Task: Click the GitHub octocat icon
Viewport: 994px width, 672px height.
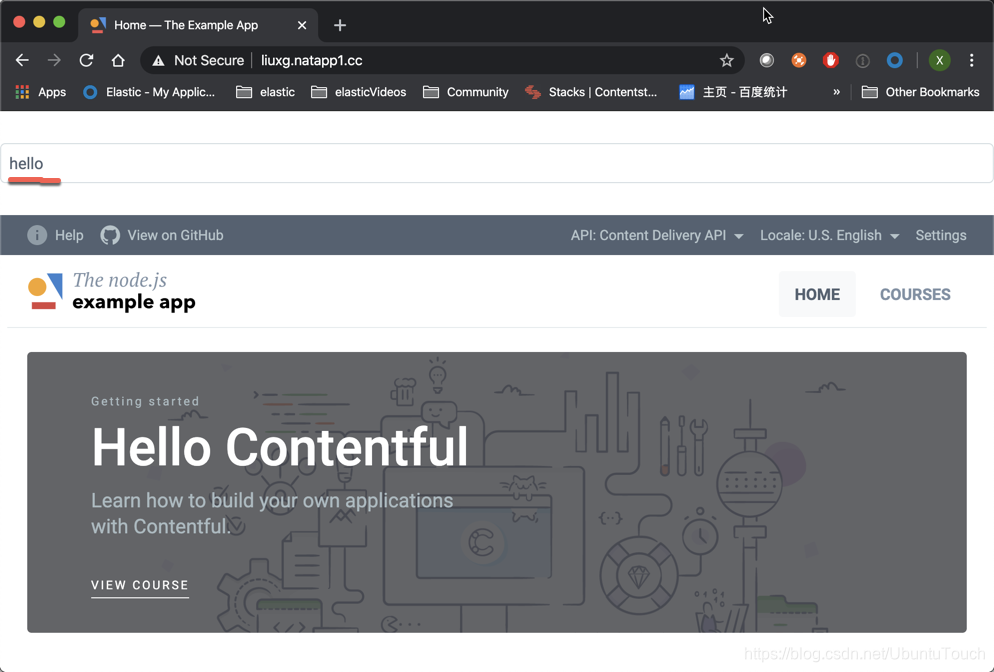Action: click(x=110, y=235)
